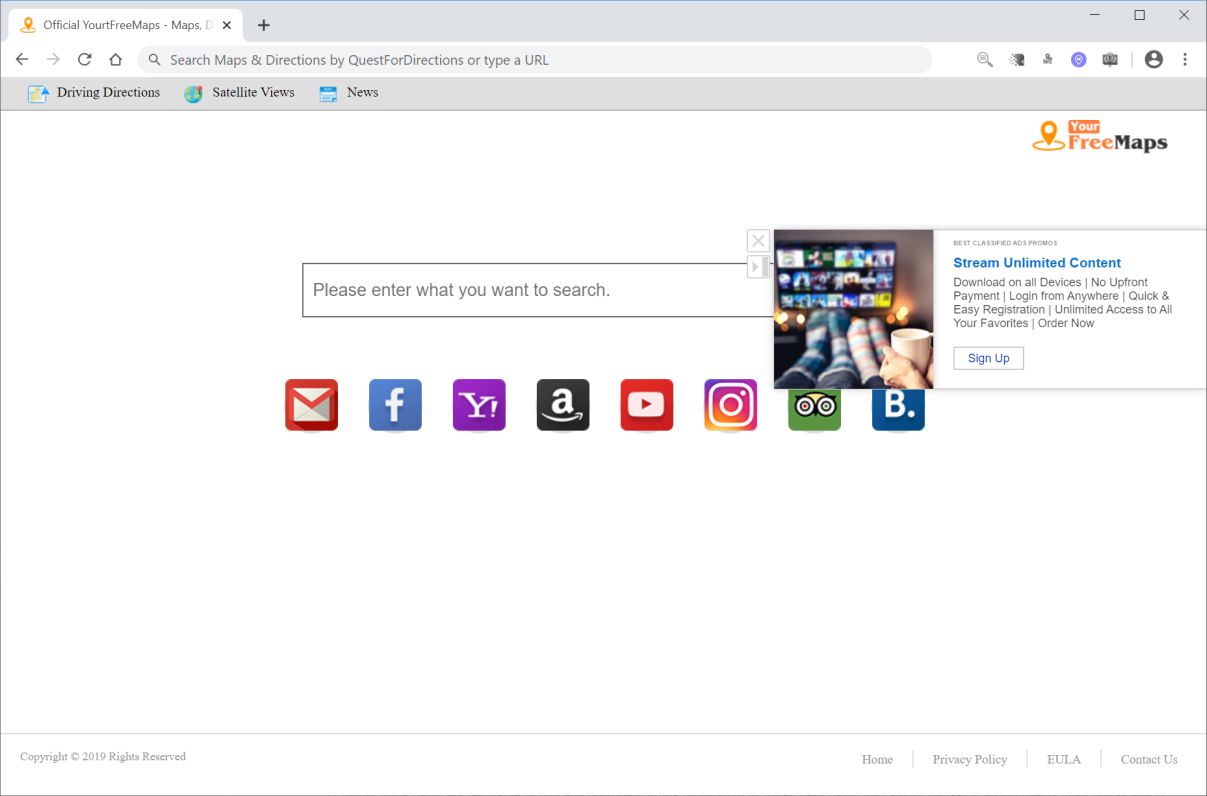Open the three-dot browser menu
Viewport: 1207px width, 796px height.
[1185, 59]
